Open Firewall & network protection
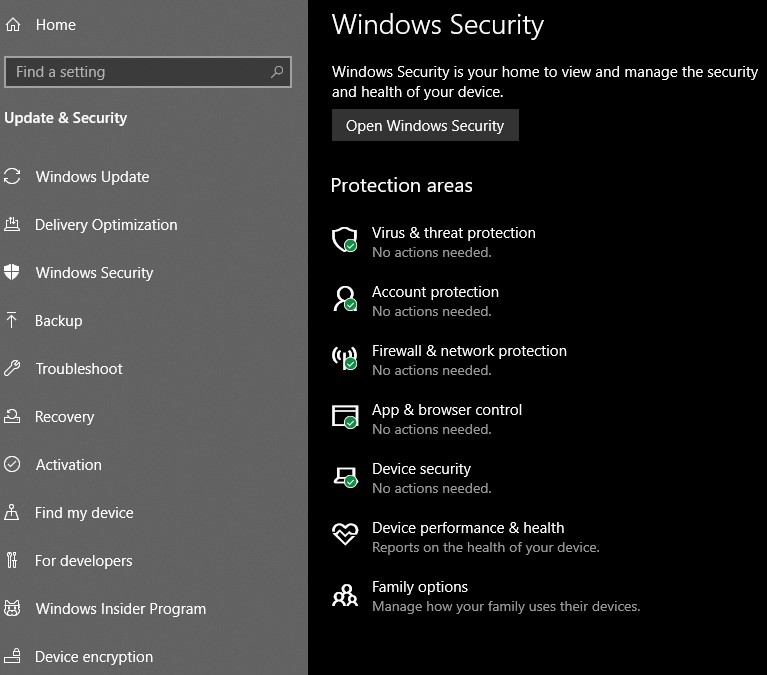Viewport: 767px width, 675px height. [469, 351]
